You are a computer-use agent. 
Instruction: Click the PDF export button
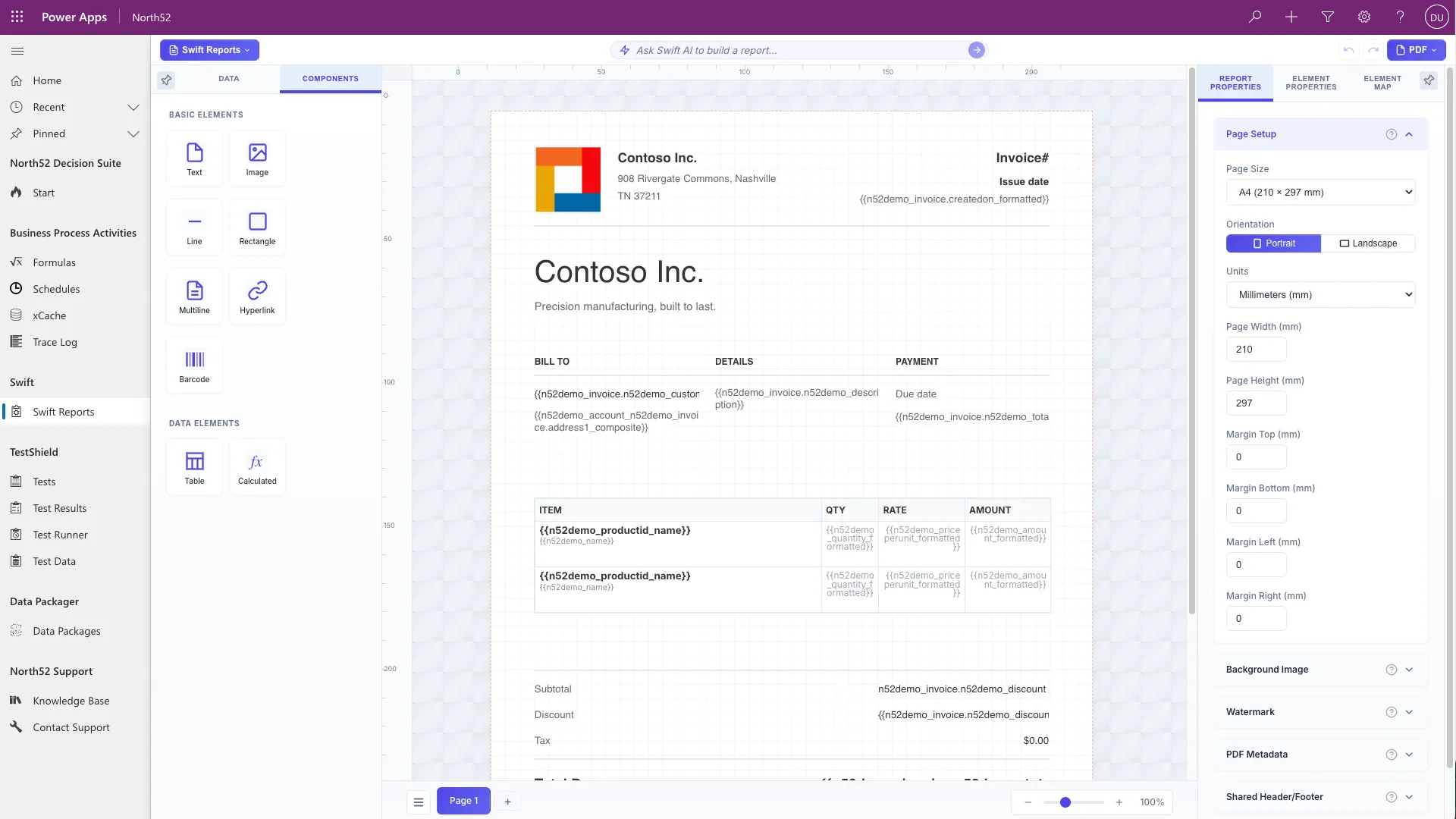(1416, 50)
